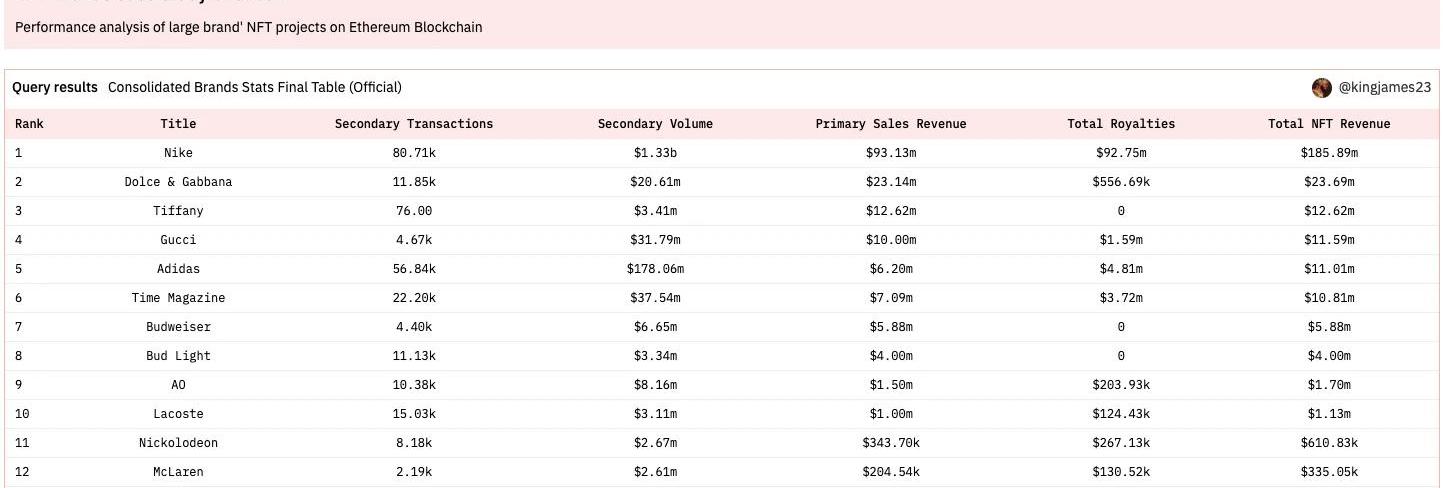Click Tiffany's secondary transactions value 76.00
The height and width of the screenshot is (488, 1443).
click(x=413, y=211)
